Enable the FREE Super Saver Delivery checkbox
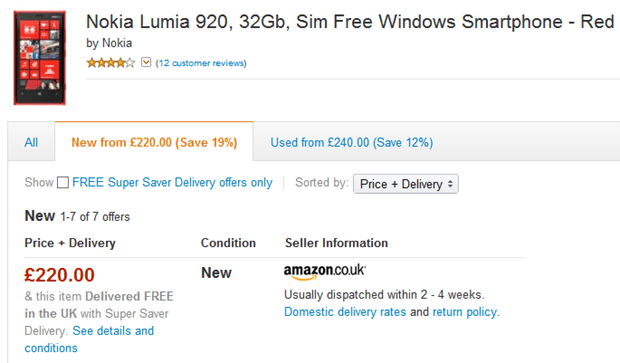Screen dimensions: 620x363 [x=63, y=183]
